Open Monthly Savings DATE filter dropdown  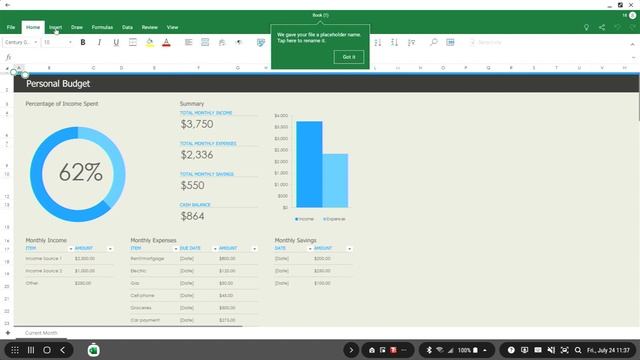coord(310,249)
